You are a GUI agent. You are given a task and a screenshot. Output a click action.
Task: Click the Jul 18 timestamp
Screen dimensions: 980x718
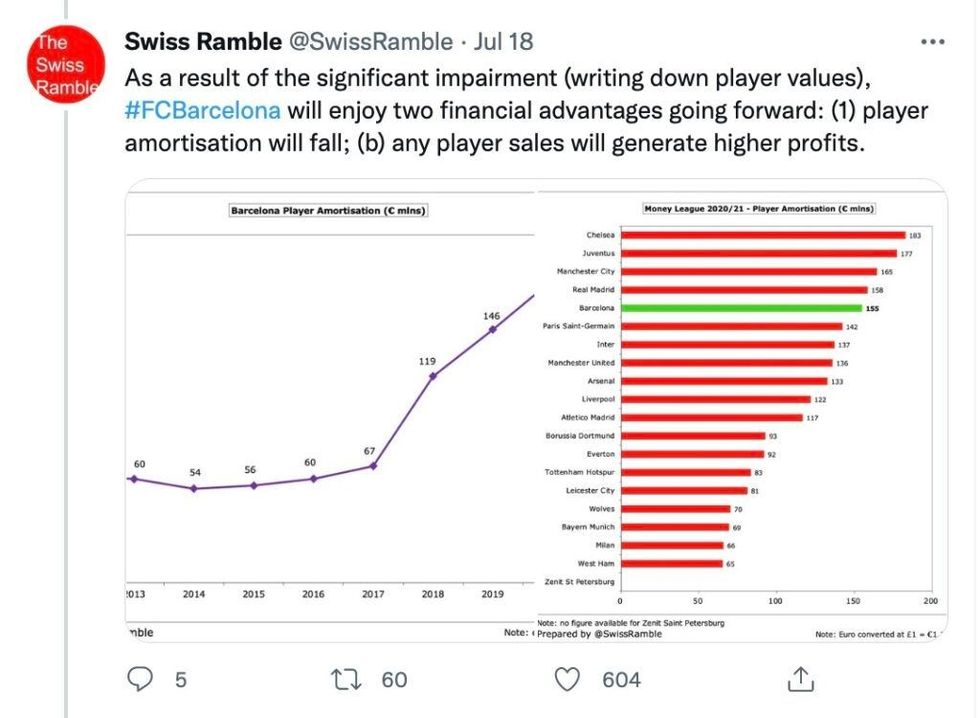click(504, 42)
